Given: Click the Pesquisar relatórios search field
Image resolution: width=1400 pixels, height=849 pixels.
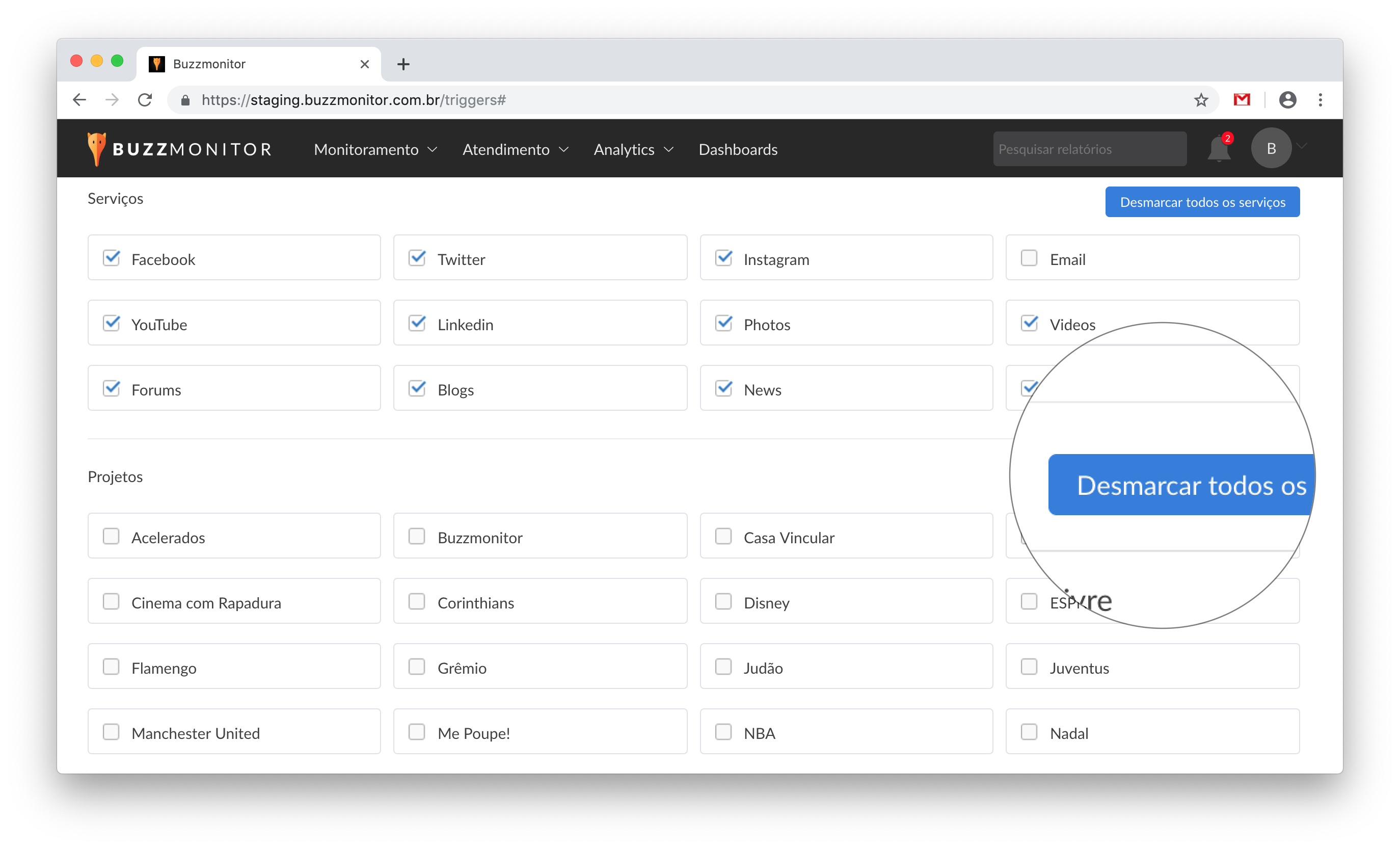Looking at the screenshot, I should click(x=1089, y=149).
